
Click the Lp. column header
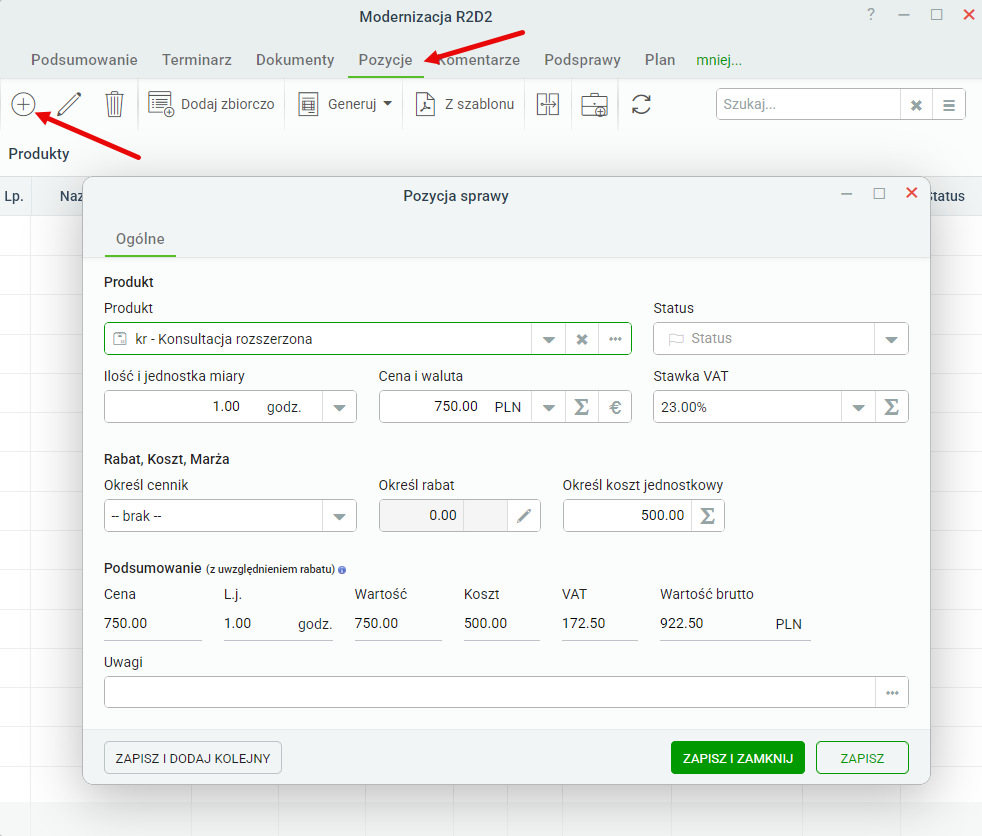(x=14, y=196)
